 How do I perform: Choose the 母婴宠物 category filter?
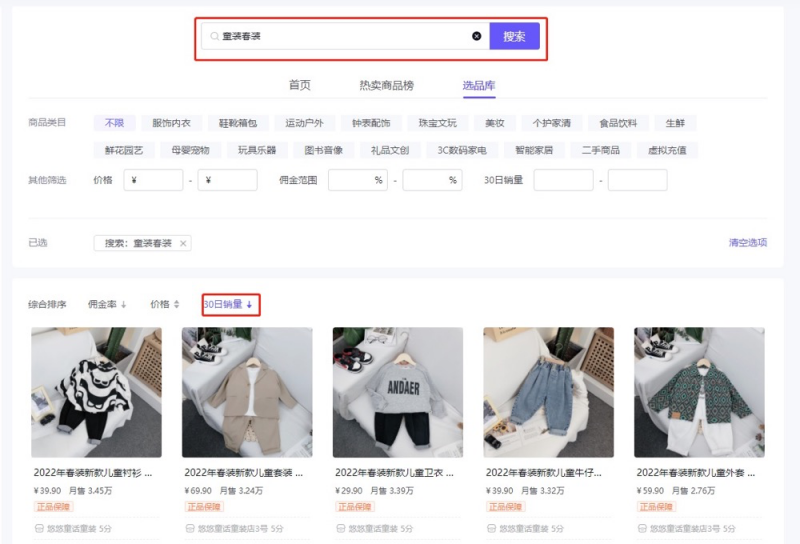tap(190, 150)
